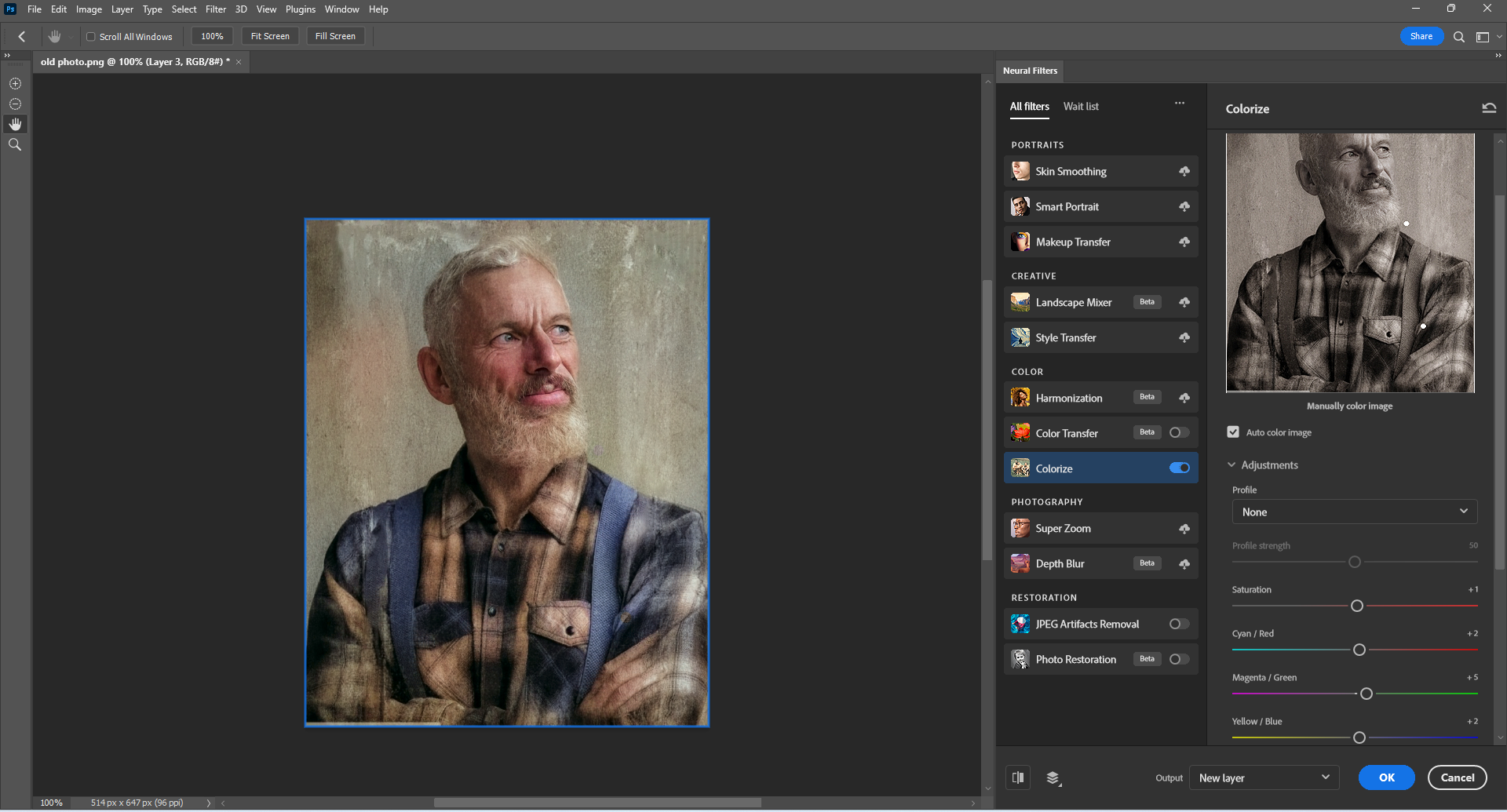The width and height of the screenshot is (1507, 812).
Task: Select the magnifier Zoom tool
Action: pyautogui.click(x=15, y=145)
